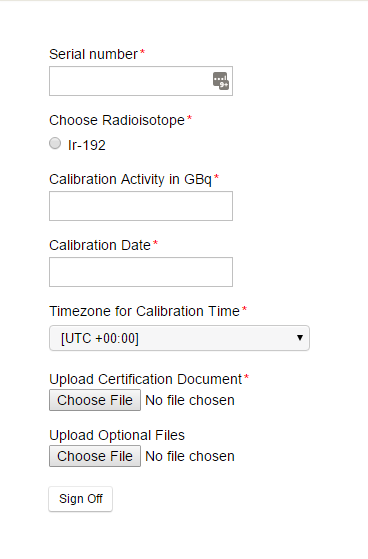
Task: Choose File for Upload Optional Files
Action: click(x=95, y=456)
